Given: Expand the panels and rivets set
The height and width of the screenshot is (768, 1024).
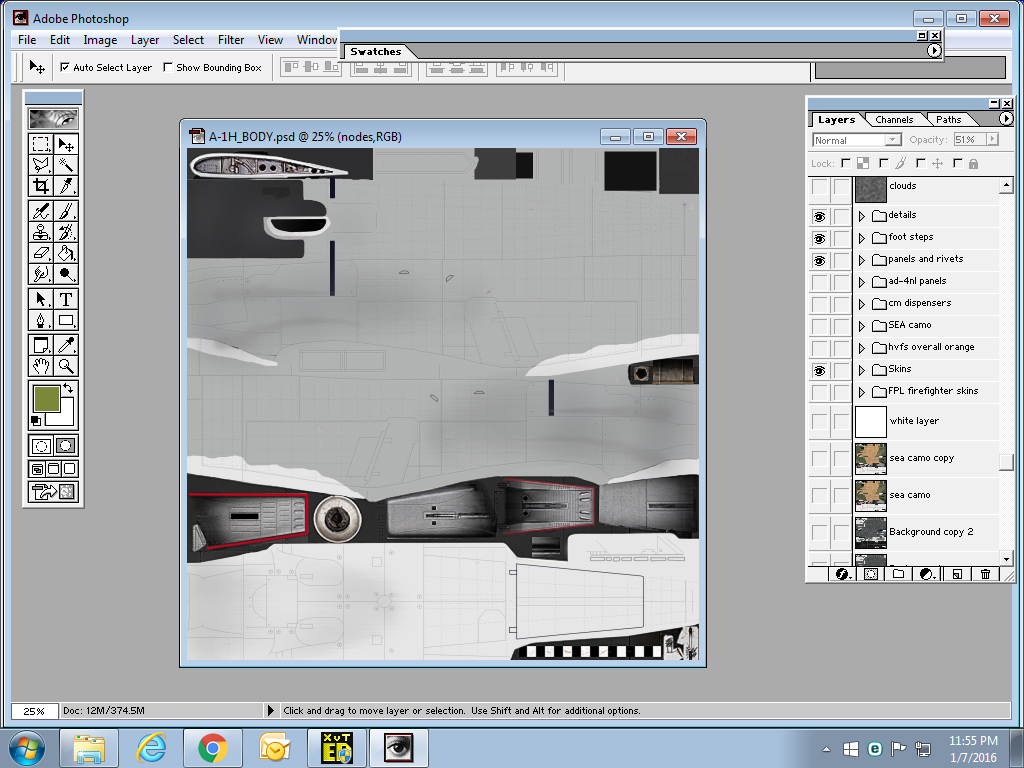Looking at the screenshot, I should 862,260.
